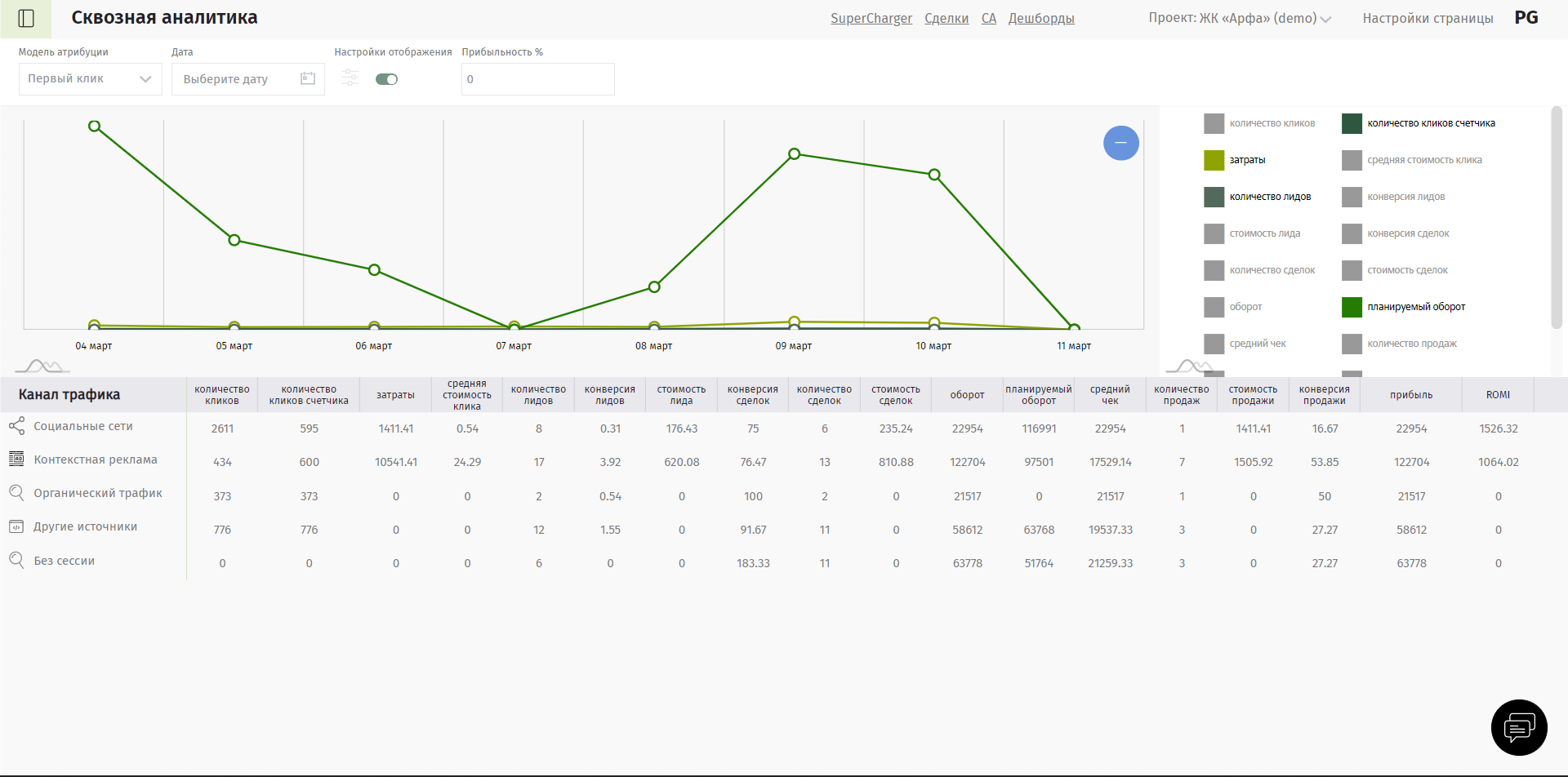Open the Выберите дату date field
The width and height of the screenshot is (1568, 777).
(248, 79)
